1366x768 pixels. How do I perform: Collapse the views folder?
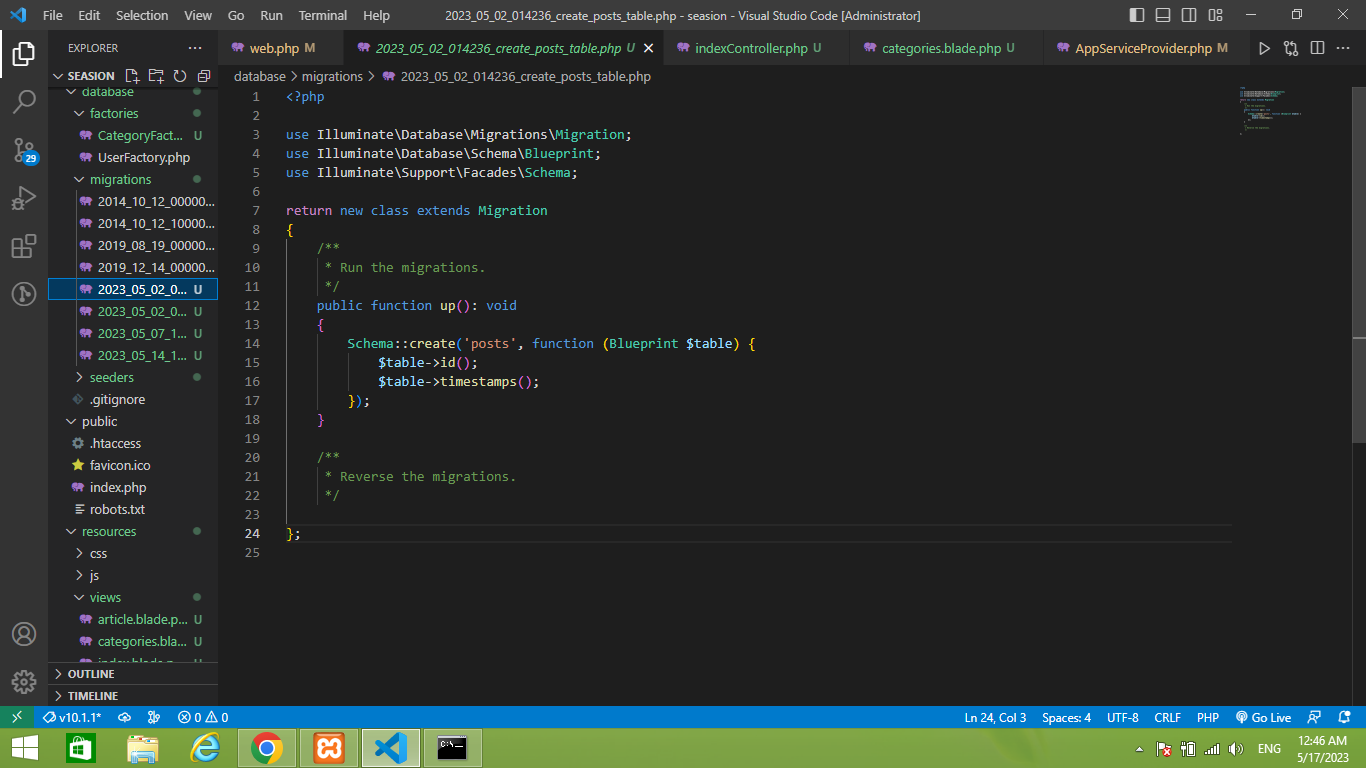tap(133, 597)
